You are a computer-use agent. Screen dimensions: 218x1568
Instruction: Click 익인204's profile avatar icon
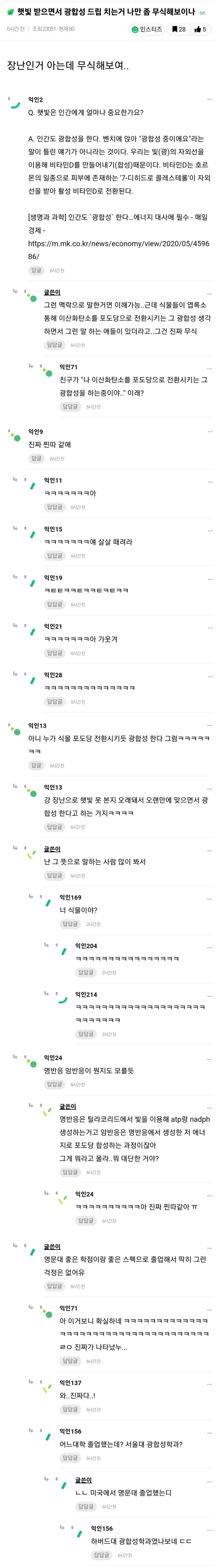point(62,950)
